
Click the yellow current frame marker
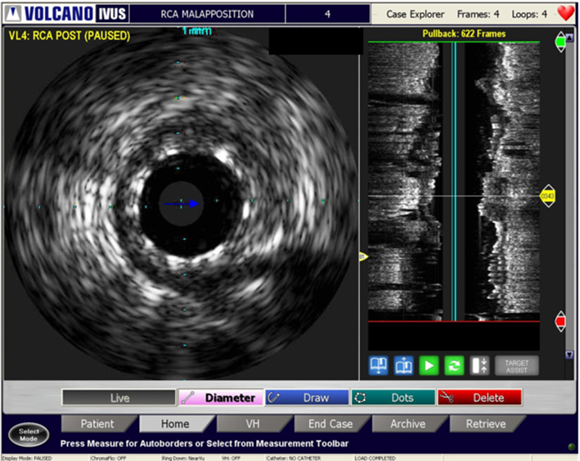pos(547,196)
